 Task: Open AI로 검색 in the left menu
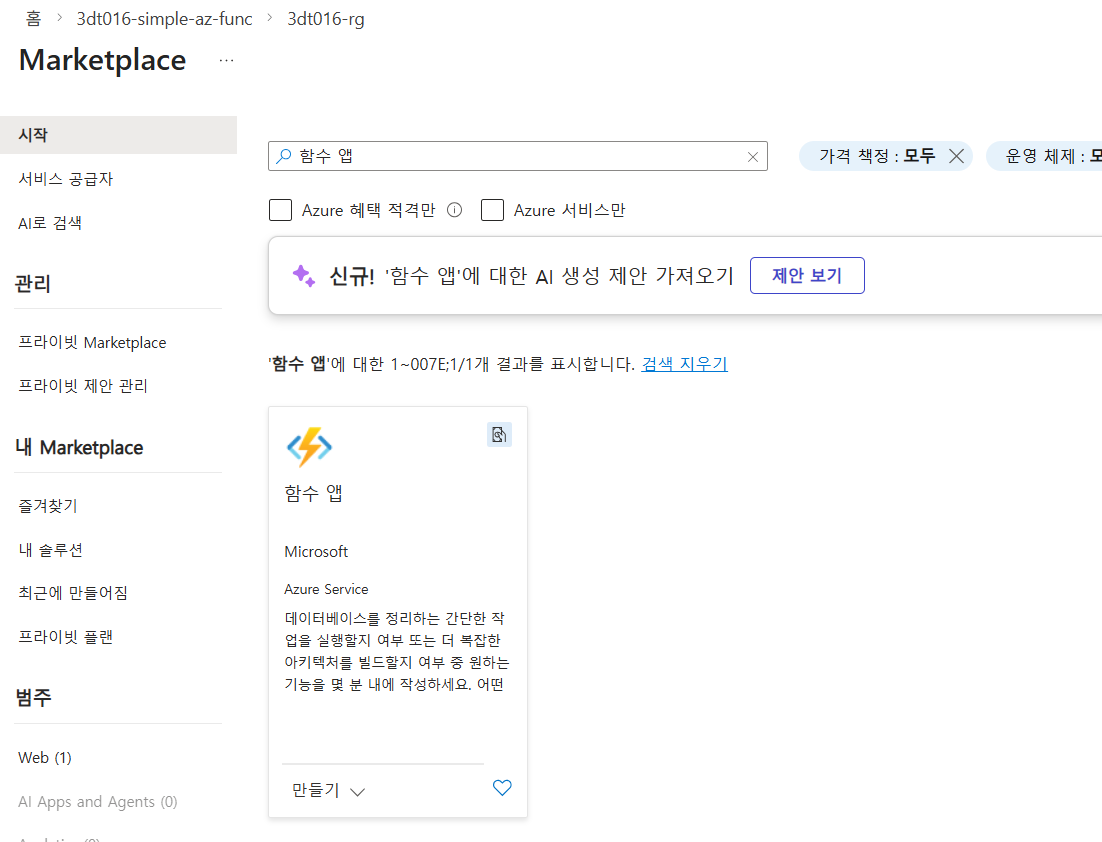[50, 223]
